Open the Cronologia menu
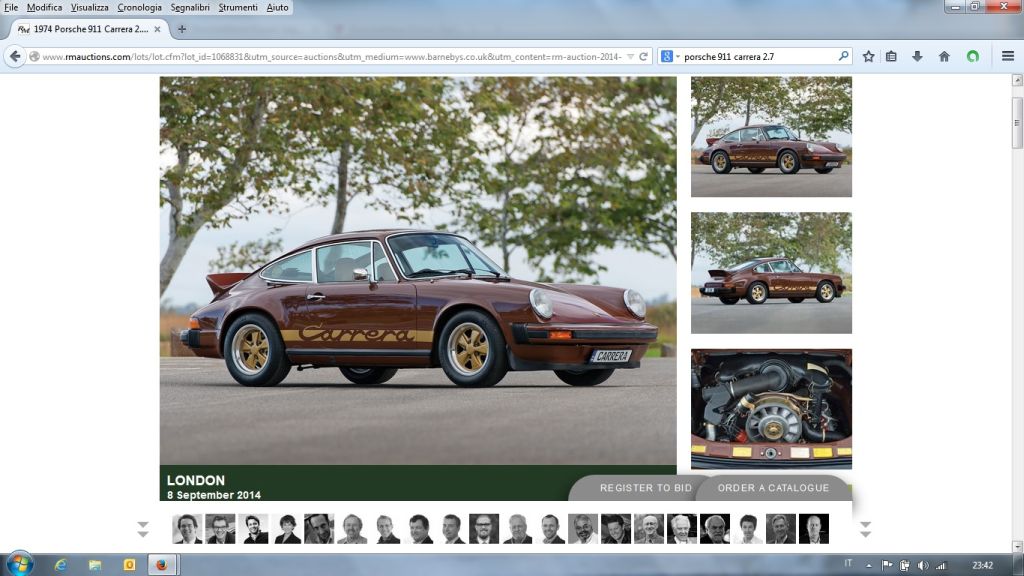Screen dimensions: 1024x576 pos(139,8)
